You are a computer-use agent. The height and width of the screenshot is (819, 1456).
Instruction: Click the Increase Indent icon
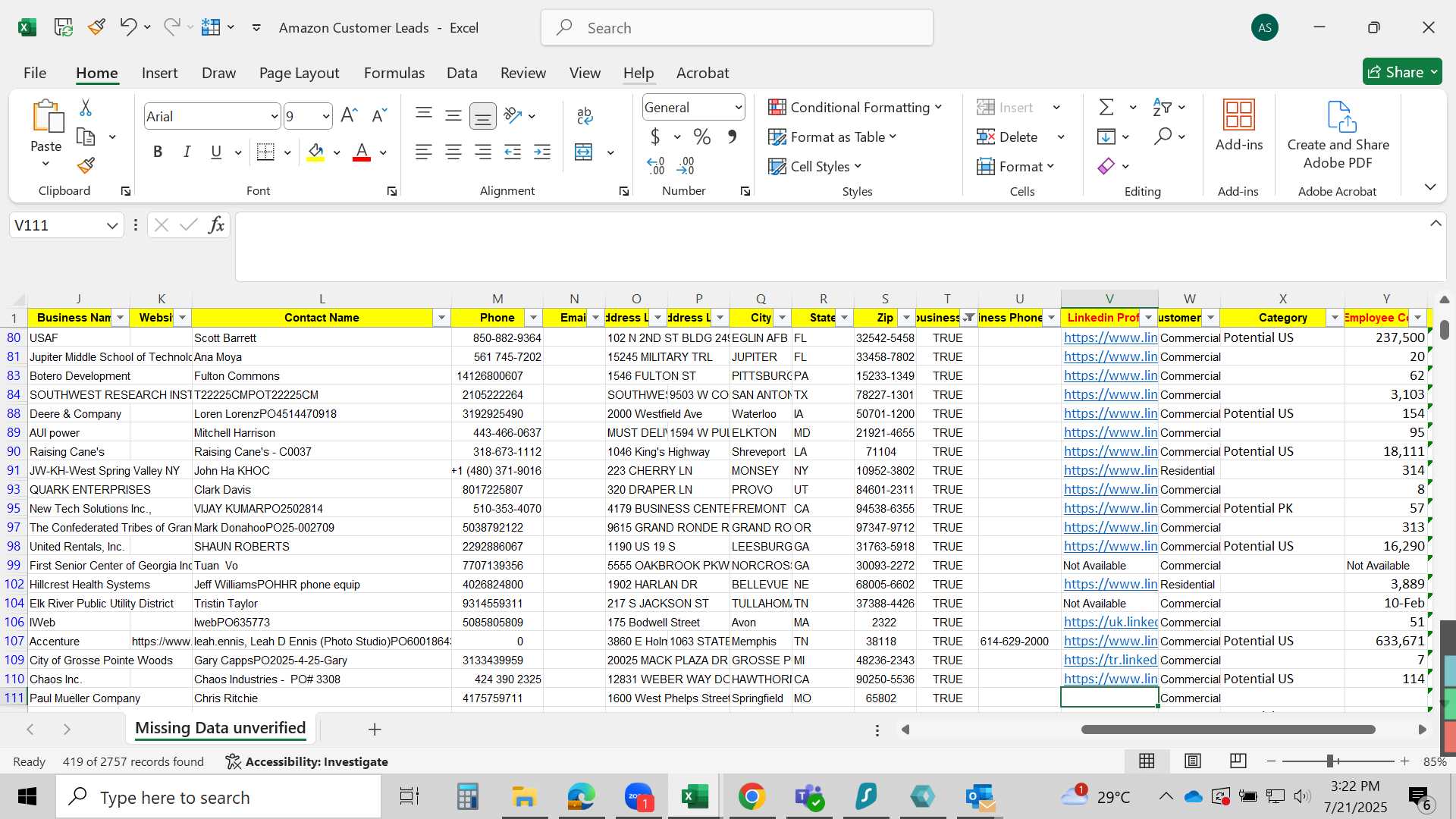542,152
